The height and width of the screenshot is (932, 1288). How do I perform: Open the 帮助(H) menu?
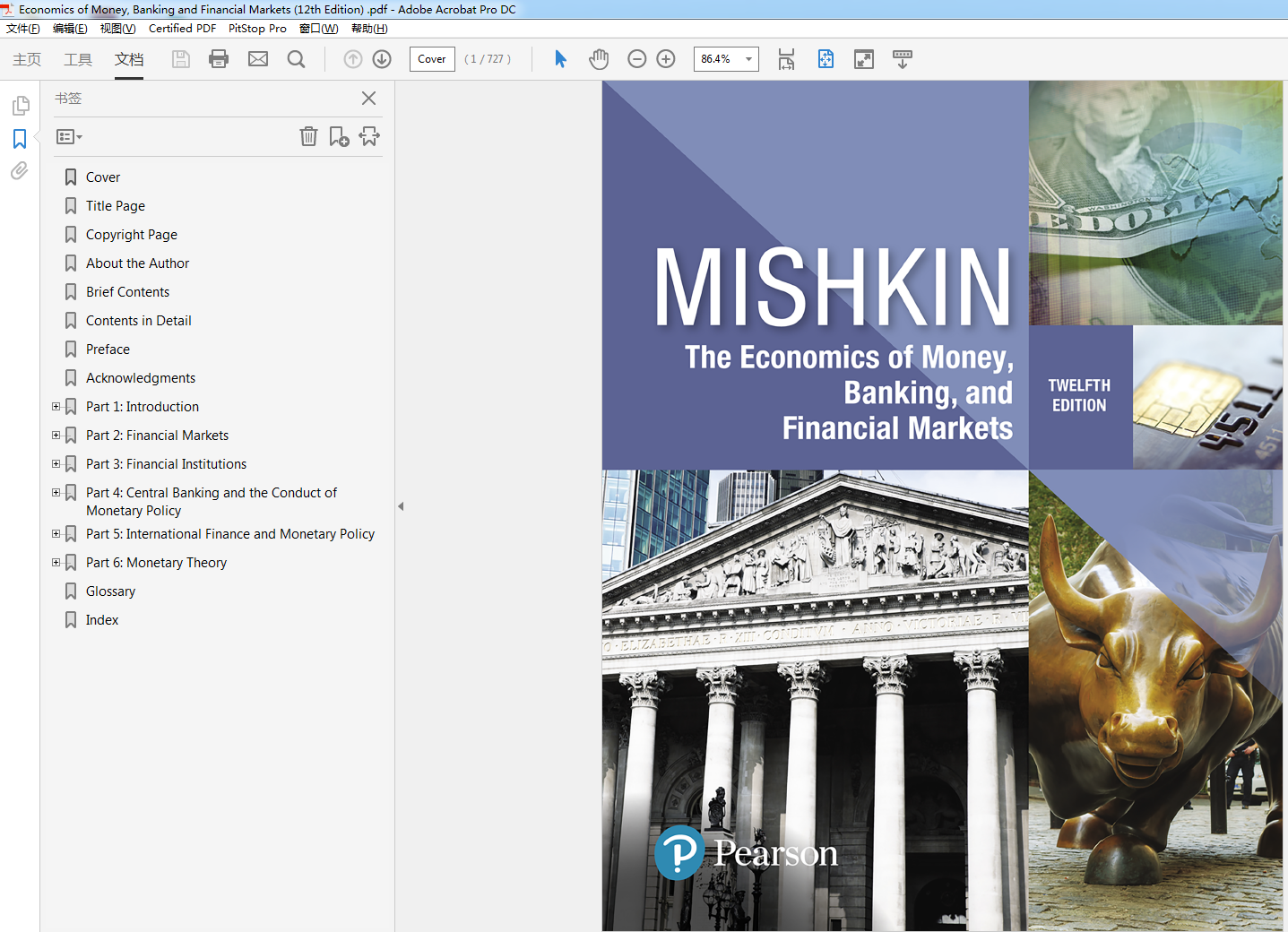pyautogui.click(x=369, y=29)
